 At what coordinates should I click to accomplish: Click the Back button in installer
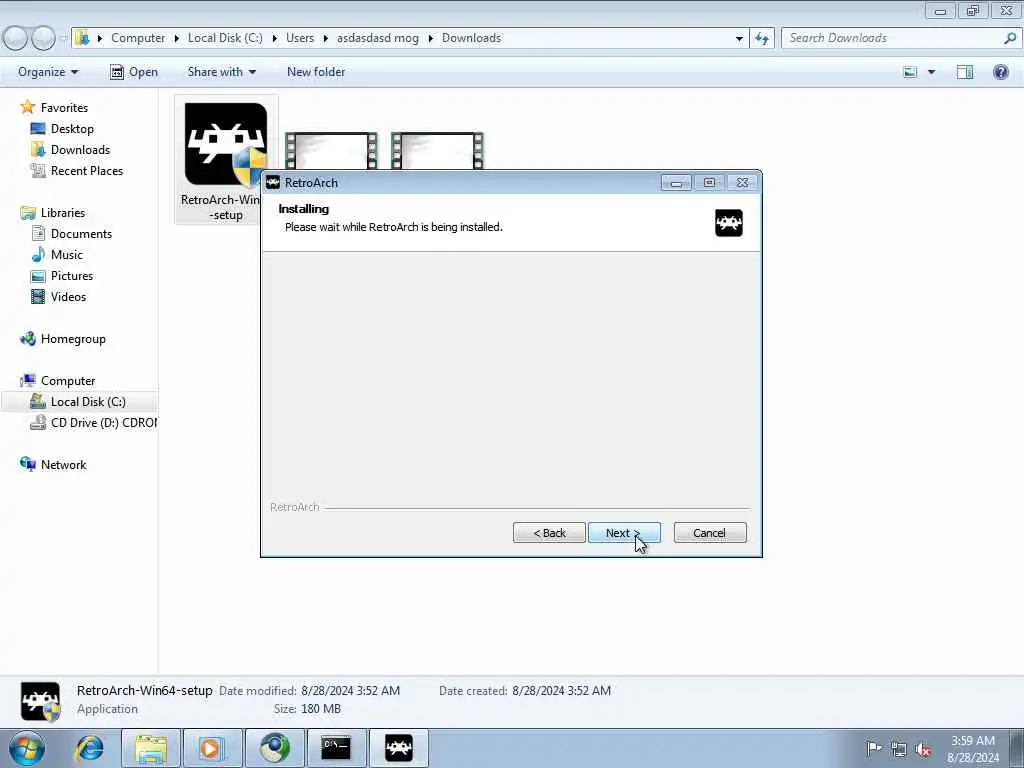pos(549,533)
